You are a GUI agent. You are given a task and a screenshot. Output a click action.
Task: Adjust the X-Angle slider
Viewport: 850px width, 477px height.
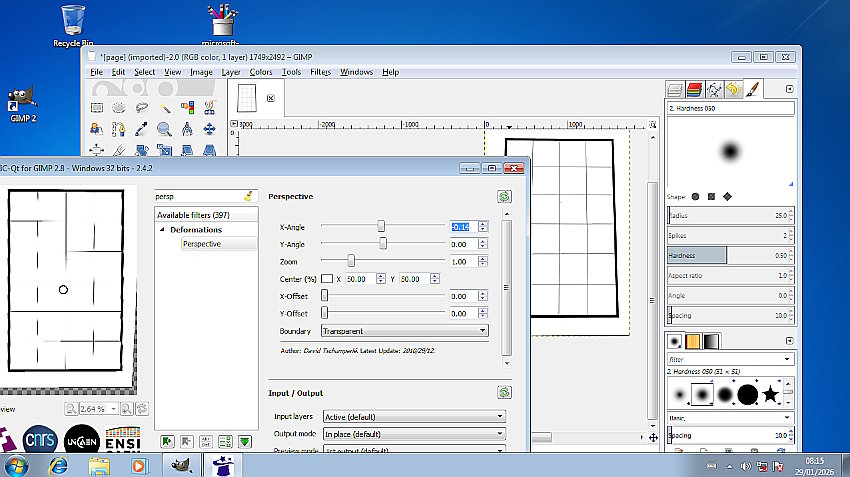(383, 226)
